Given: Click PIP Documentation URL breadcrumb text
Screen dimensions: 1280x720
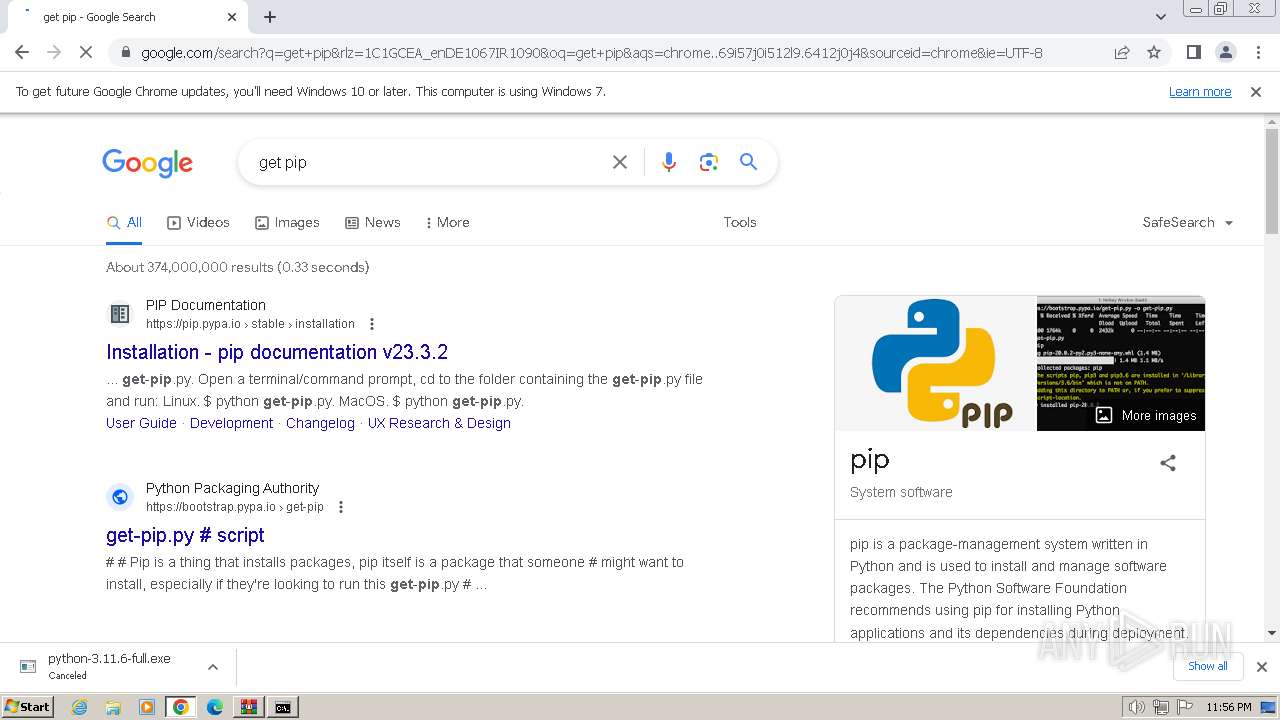Looking at the screenshot, I should point(250,324).
